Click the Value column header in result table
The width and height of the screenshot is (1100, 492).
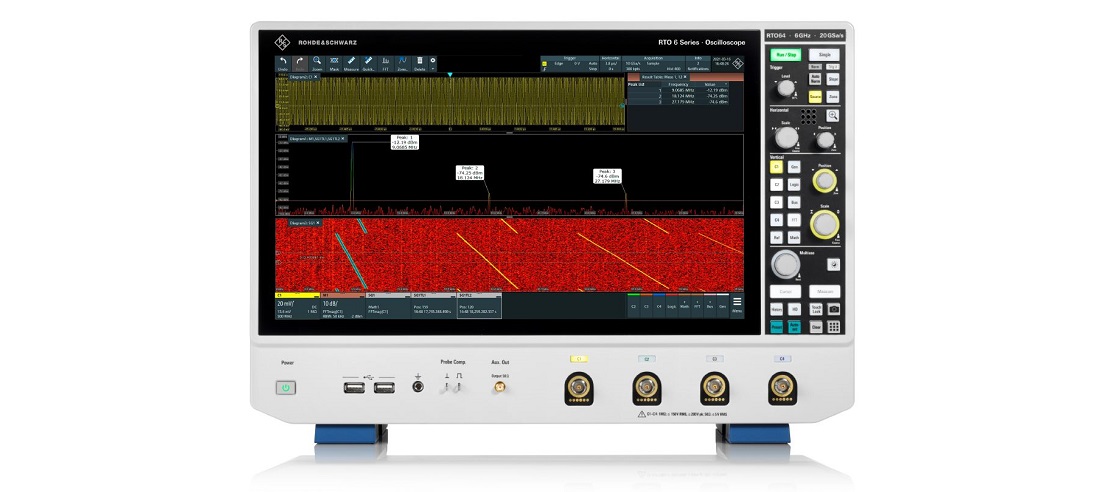(712, 84)
